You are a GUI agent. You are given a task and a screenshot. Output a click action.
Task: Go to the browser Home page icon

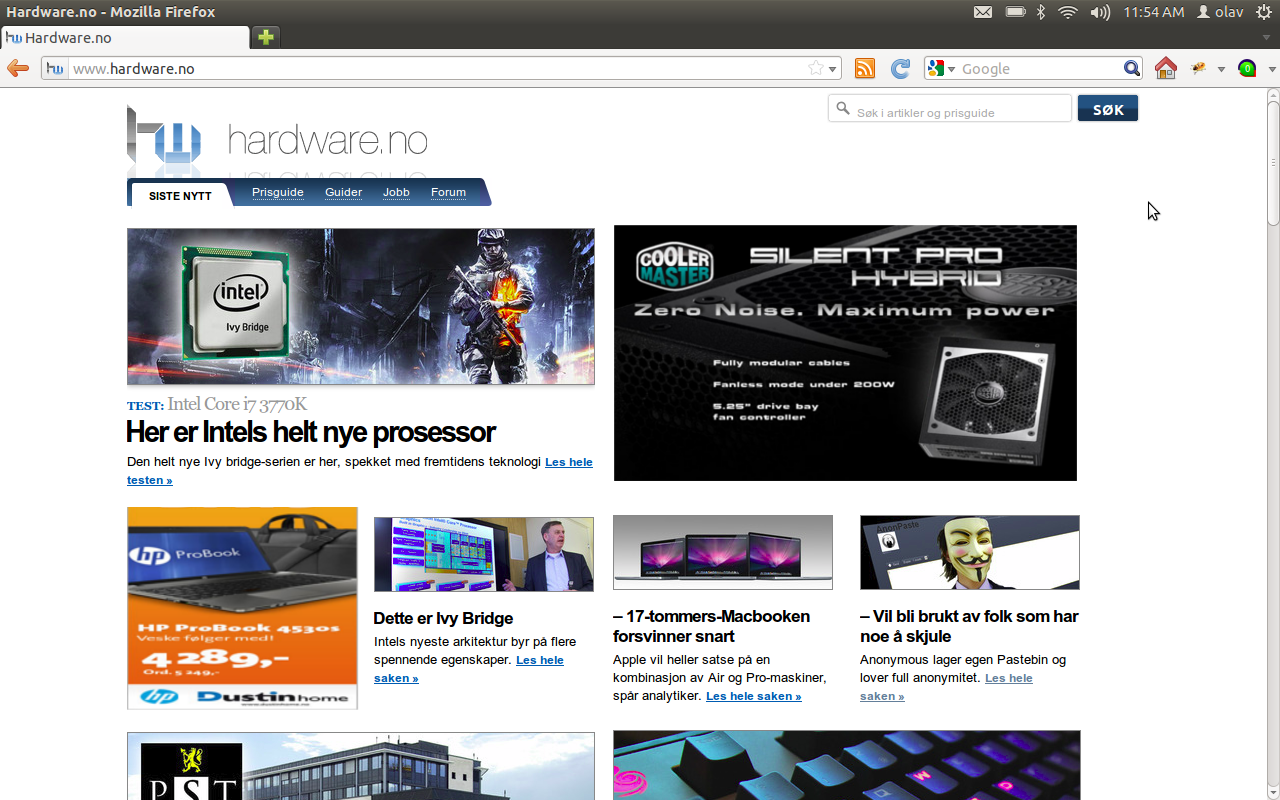(x=1165, y=68)
